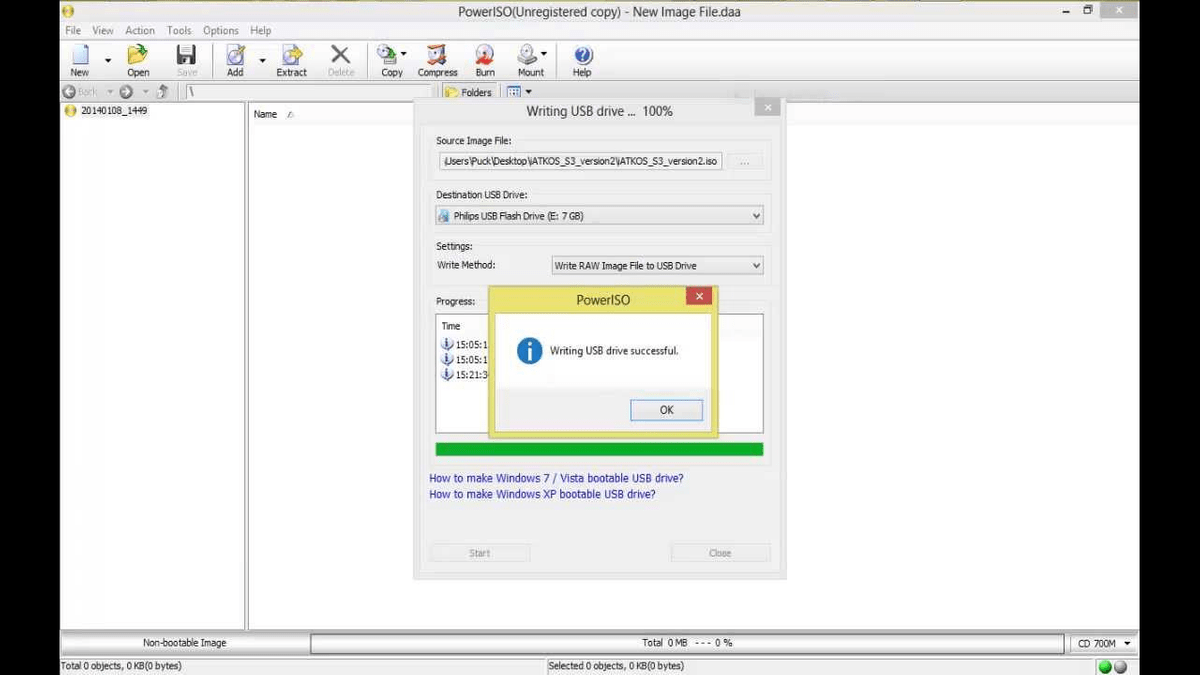This screenshot has height=675, width=1200.
Task: Open the Tools menu
Action: point(179,31)
